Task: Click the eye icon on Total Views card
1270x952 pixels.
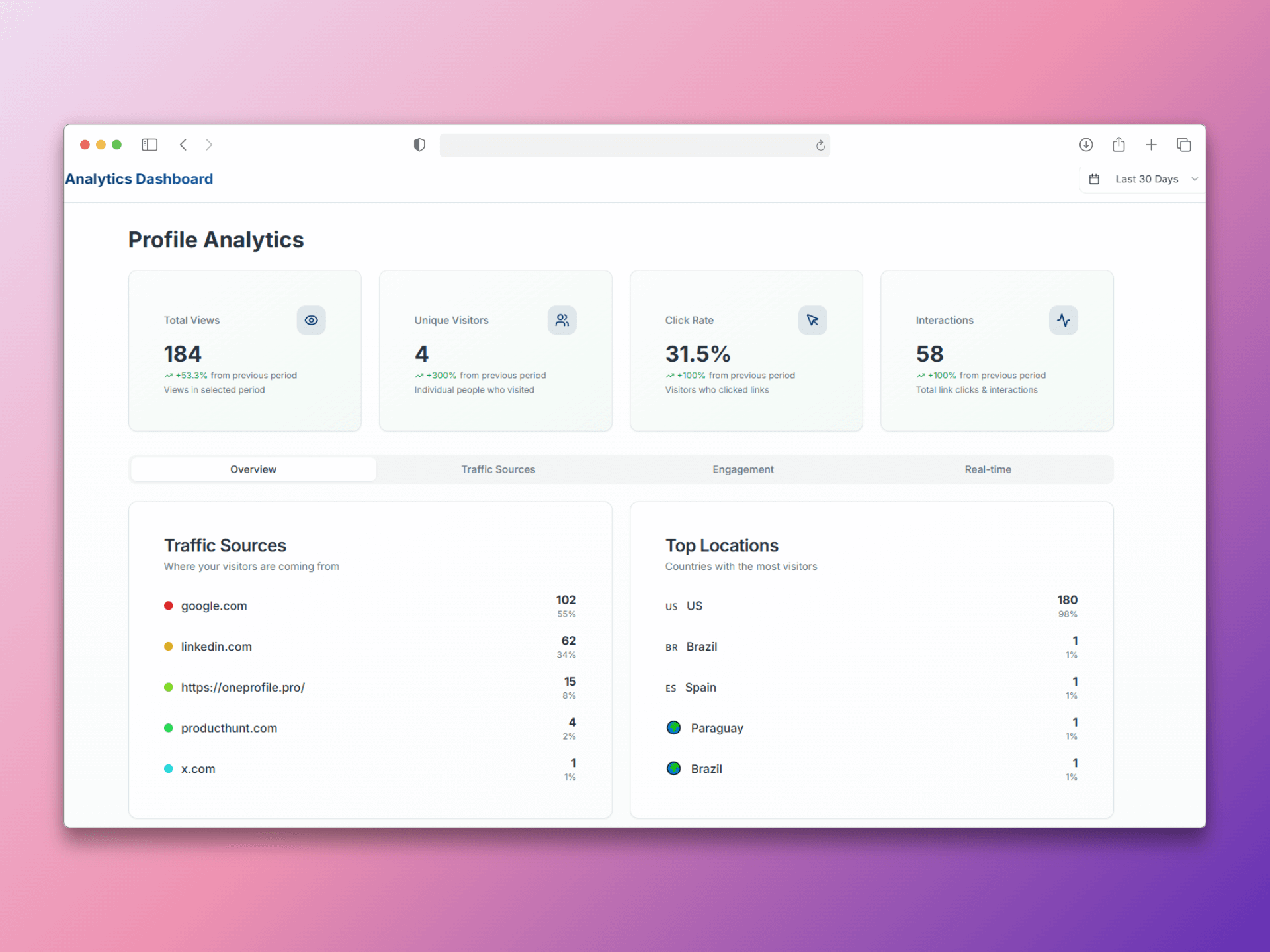Action: [311, 320]
